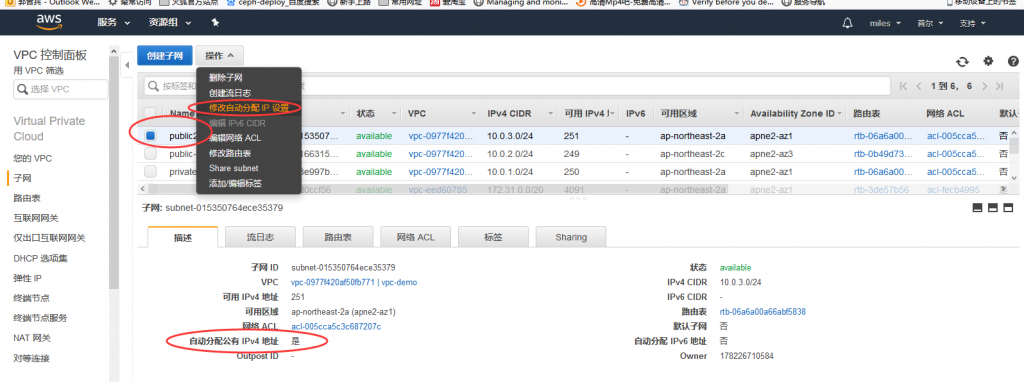Open the 支持 support dropdown

tap(972, 24)
